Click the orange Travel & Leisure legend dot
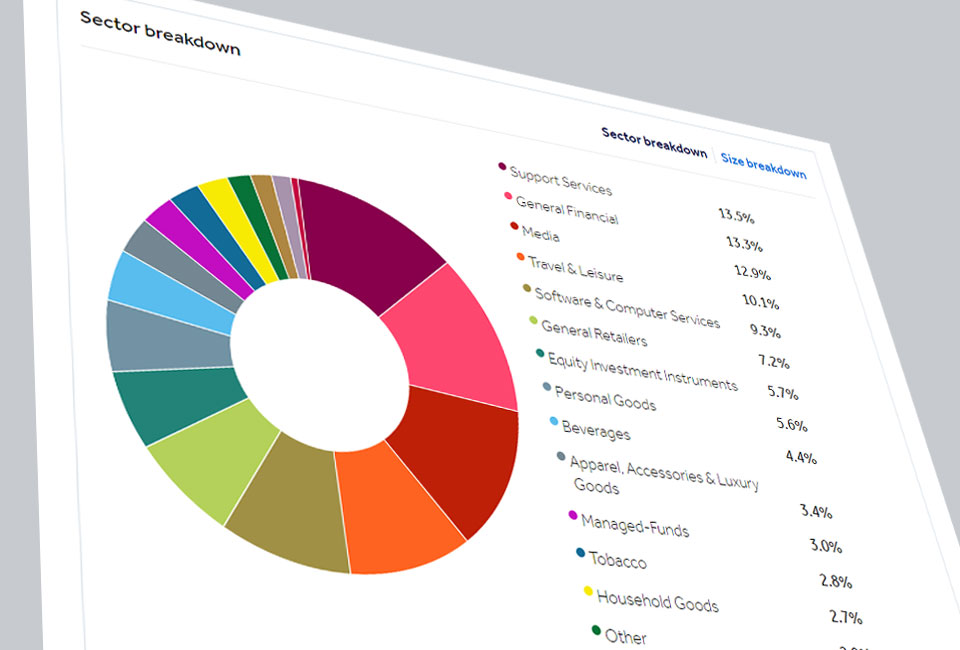This screenshot has width=960, height=650. click(x=520, y=257)
